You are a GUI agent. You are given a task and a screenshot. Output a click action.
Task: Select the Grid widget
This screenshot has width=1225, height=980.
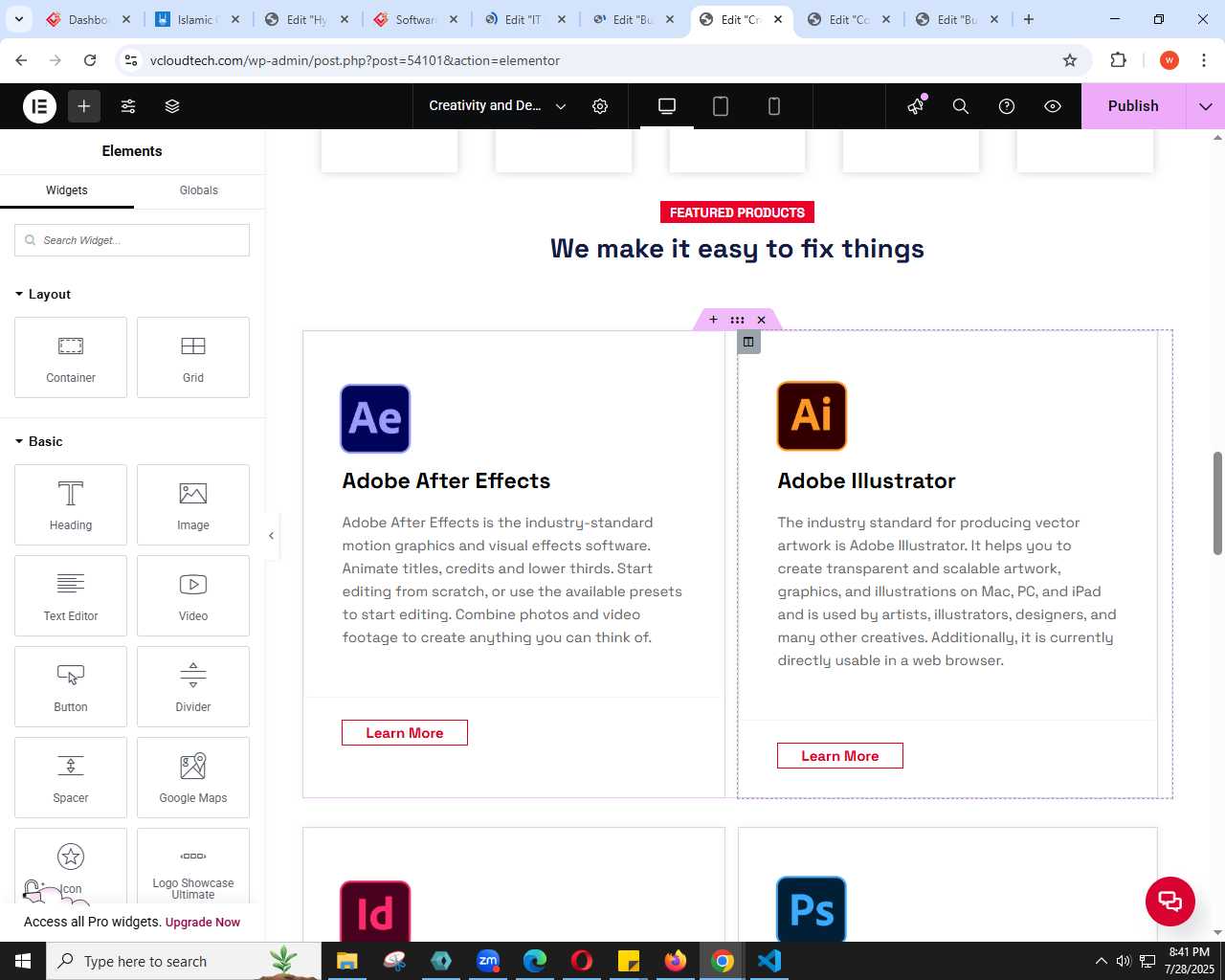click(x=193, y=357)
